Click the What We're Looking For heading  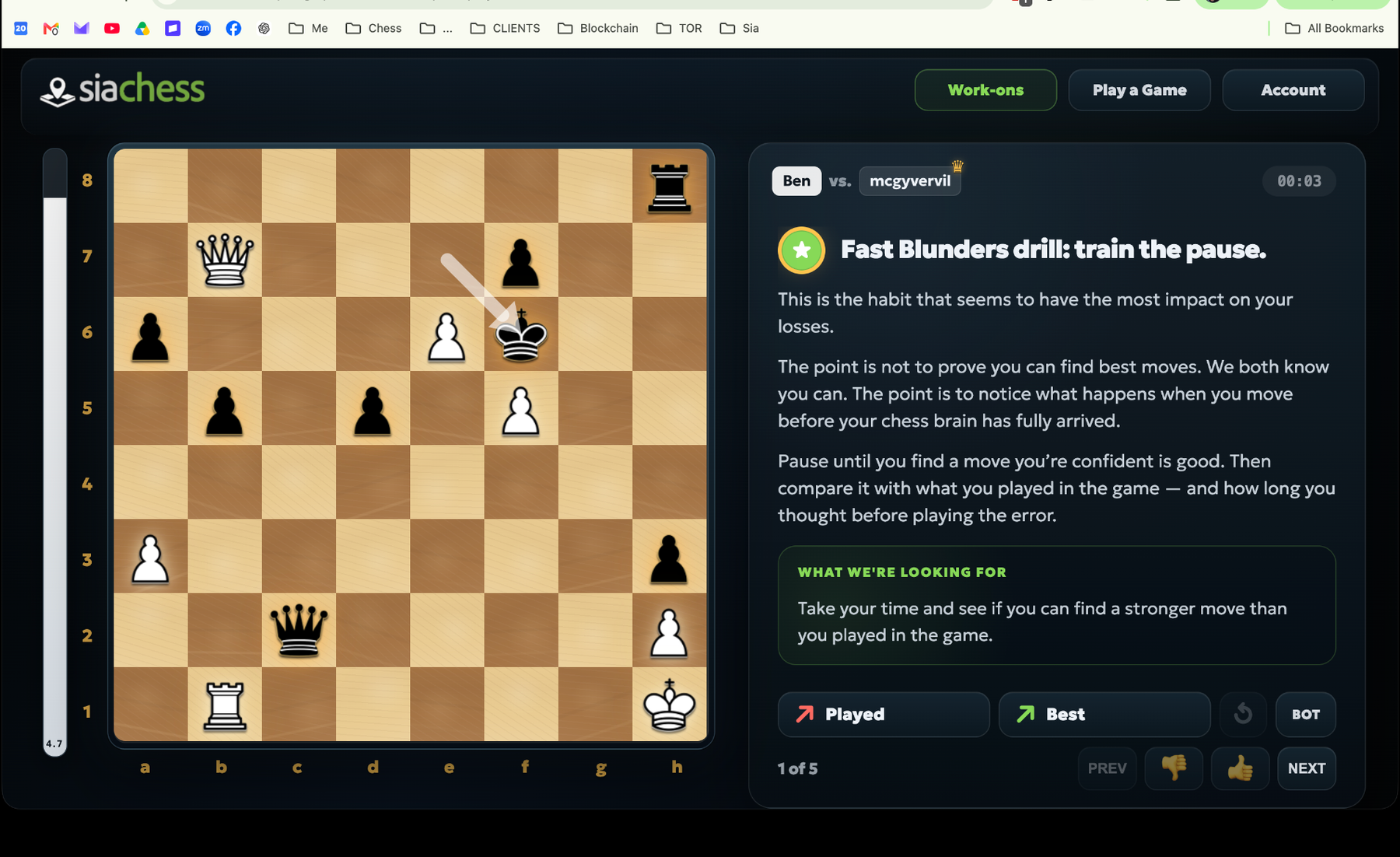[901, 572]
